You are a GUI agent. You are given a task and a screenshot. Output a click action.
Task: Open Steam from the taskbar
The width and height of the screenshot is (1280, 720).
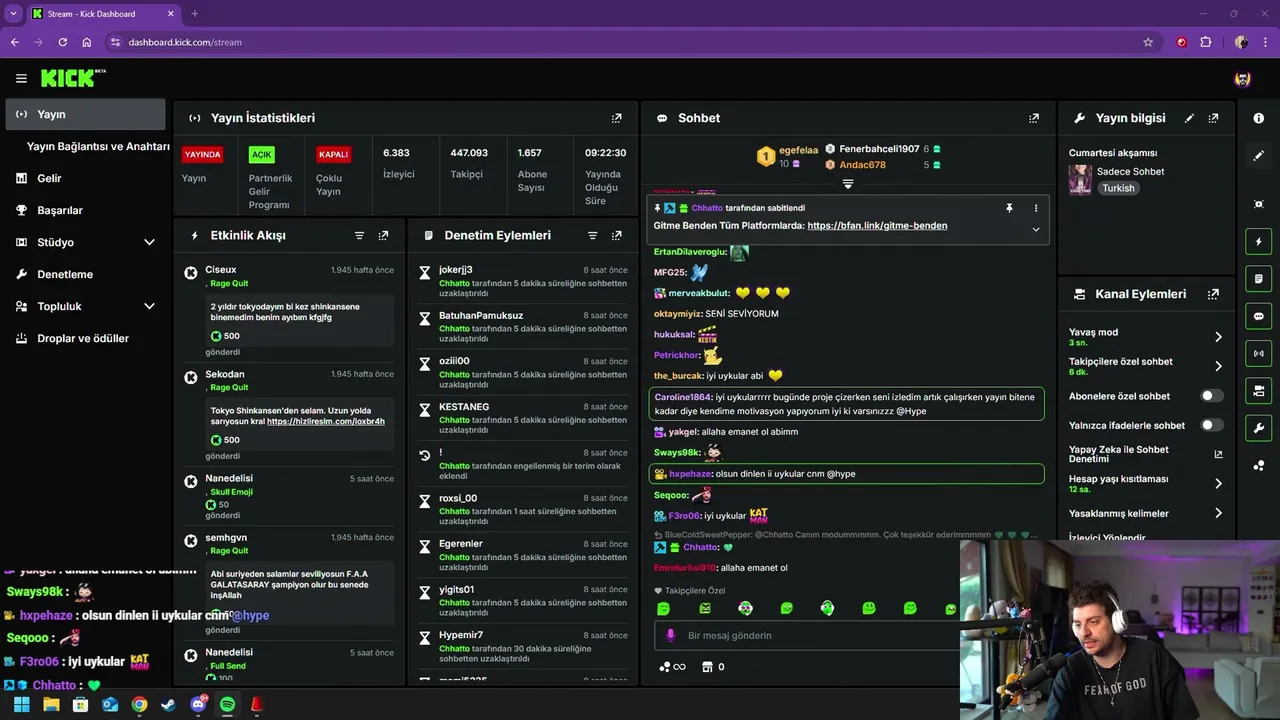point(168,704)
